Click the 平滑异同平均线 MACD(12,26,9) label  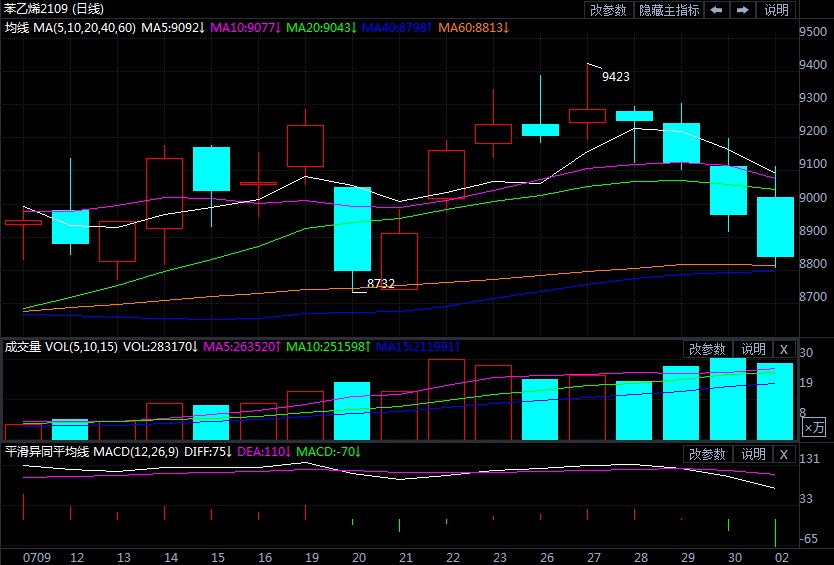[88, 452]
